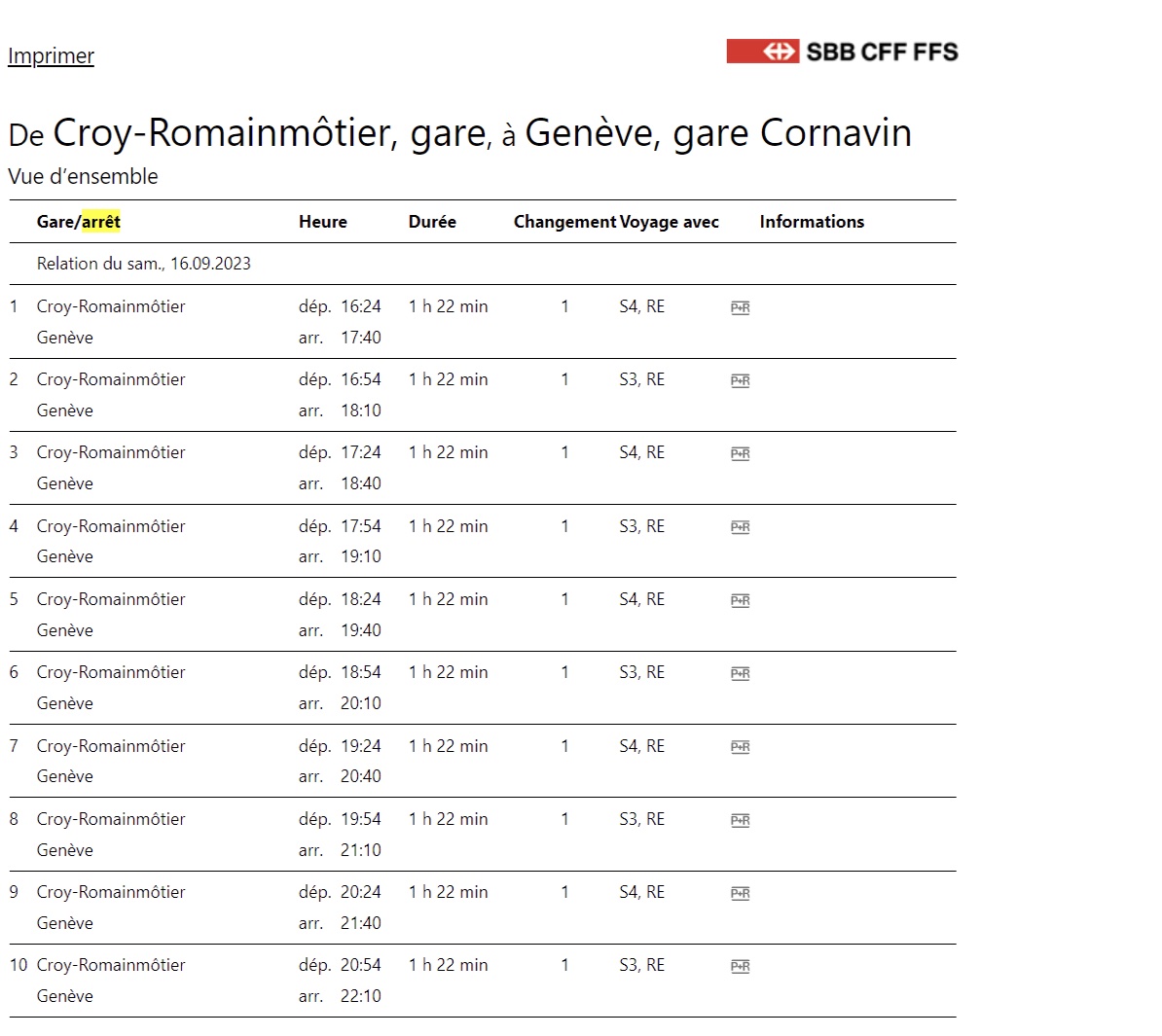1162x1036 pixels.
Task: Click the Durée column header
Action: point(432,222)
